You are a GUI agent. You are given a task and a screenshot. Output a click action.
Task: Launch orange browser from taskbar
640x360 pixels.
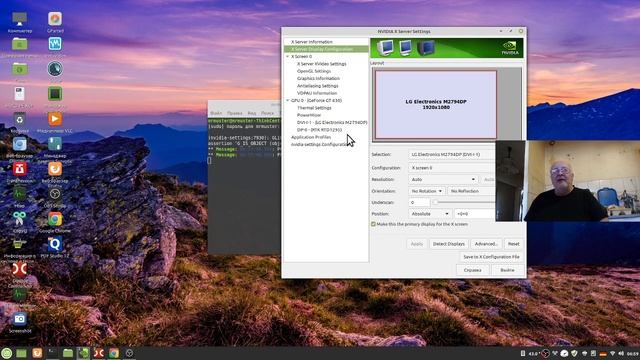point(37,353)
